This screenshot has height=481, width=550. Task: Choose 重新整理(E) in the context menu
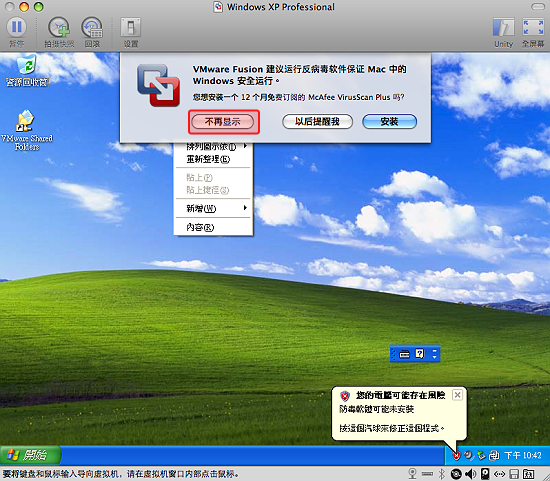[213, 159]
